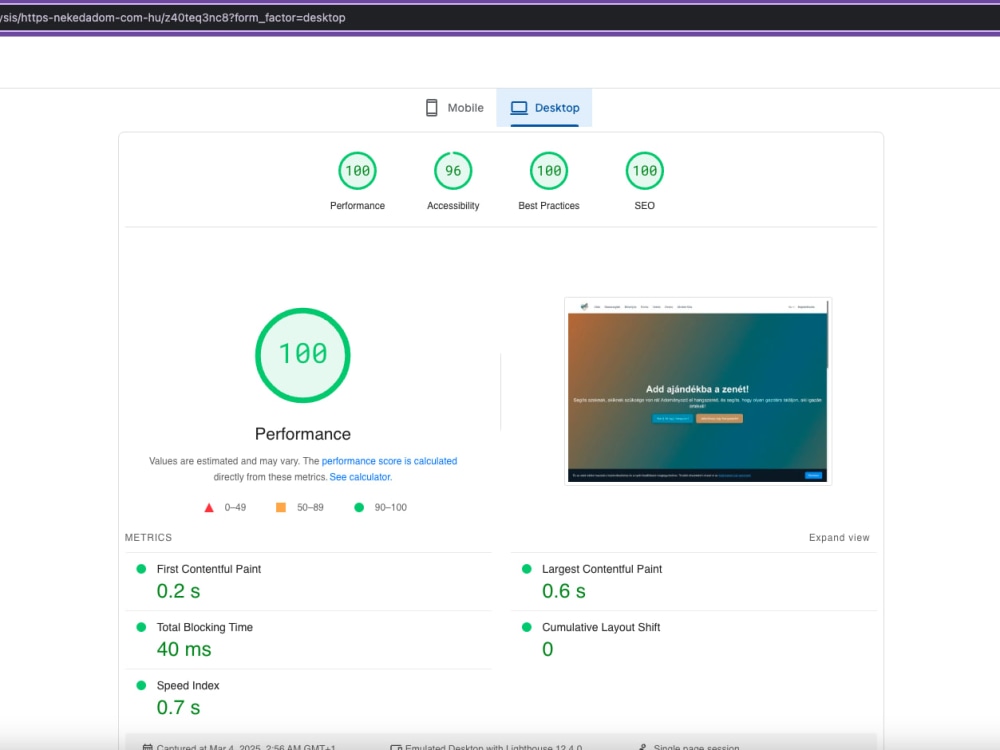The width and height of the screenshot is (1000, 750).
Task: Click the Largest Contentful Paint metric label
Action: (x=602, y=569)
